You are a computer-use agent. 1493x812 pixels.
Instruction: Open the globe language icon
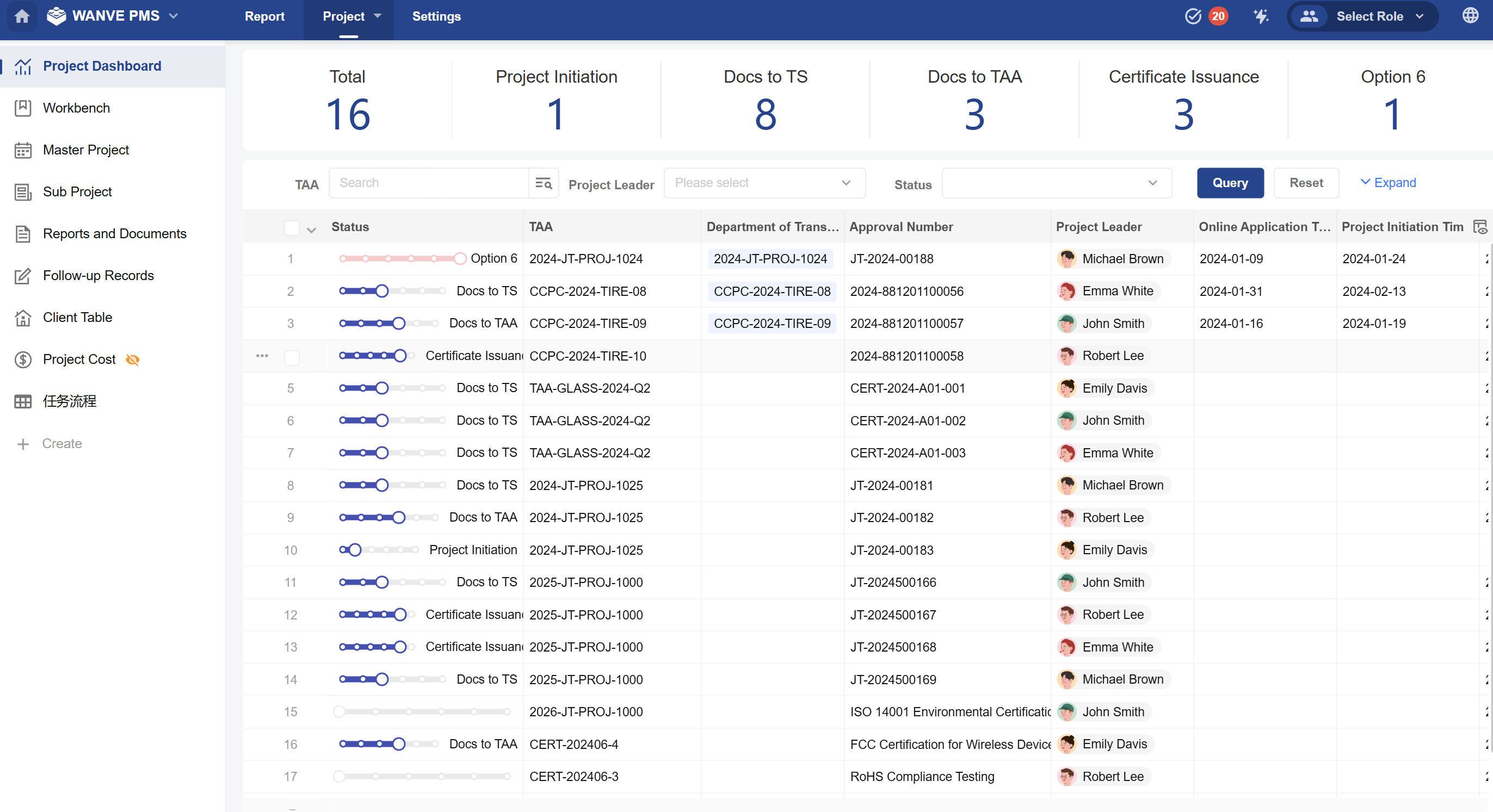1470,16
